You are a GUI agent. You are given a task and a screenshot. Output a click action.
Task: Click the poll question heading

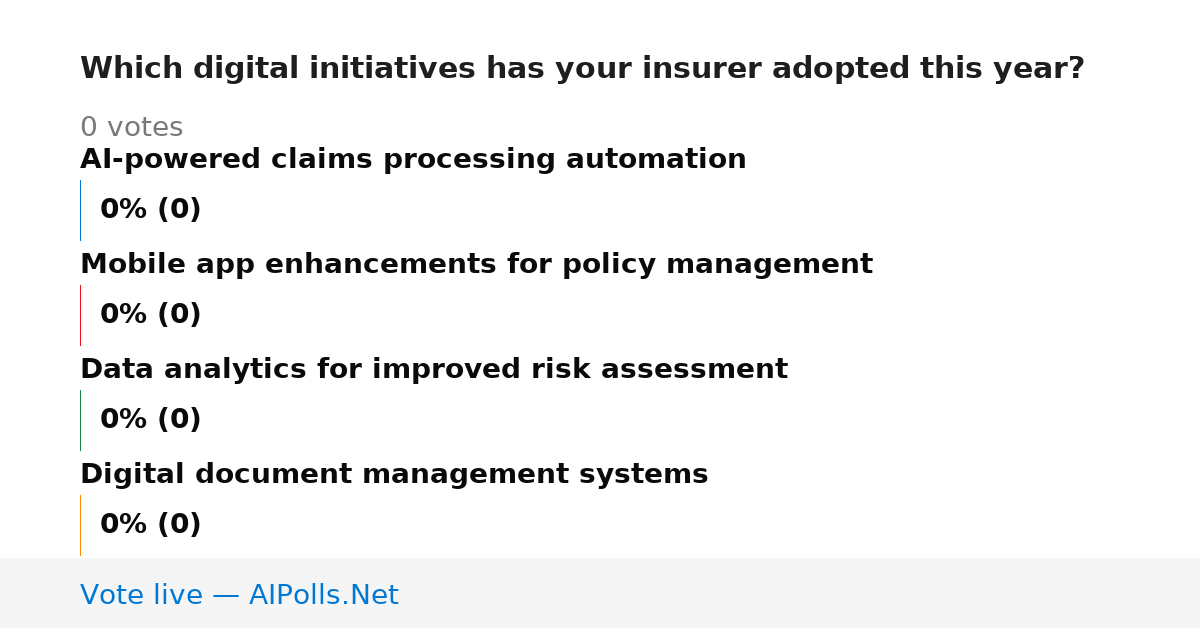582,69
